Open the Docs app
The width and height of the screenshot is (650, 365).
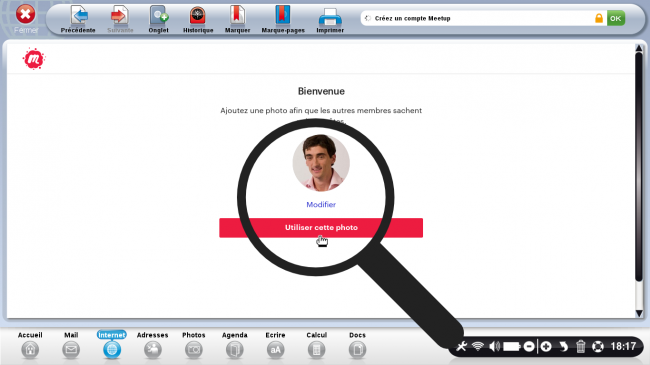click(357, 345)
